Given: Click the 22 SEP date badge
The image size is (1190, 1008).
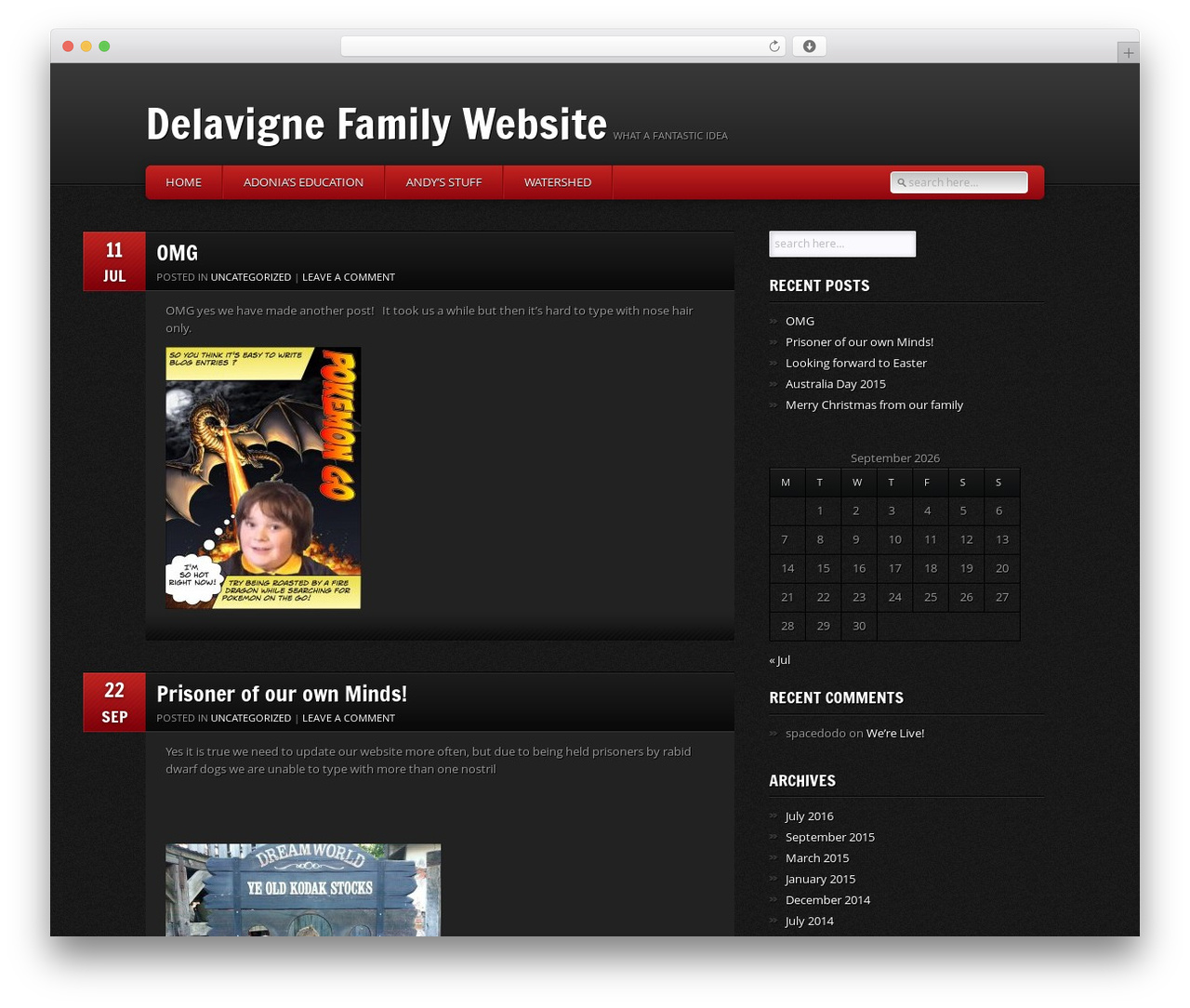Looking at the screenshot, I should click(114, 702).
